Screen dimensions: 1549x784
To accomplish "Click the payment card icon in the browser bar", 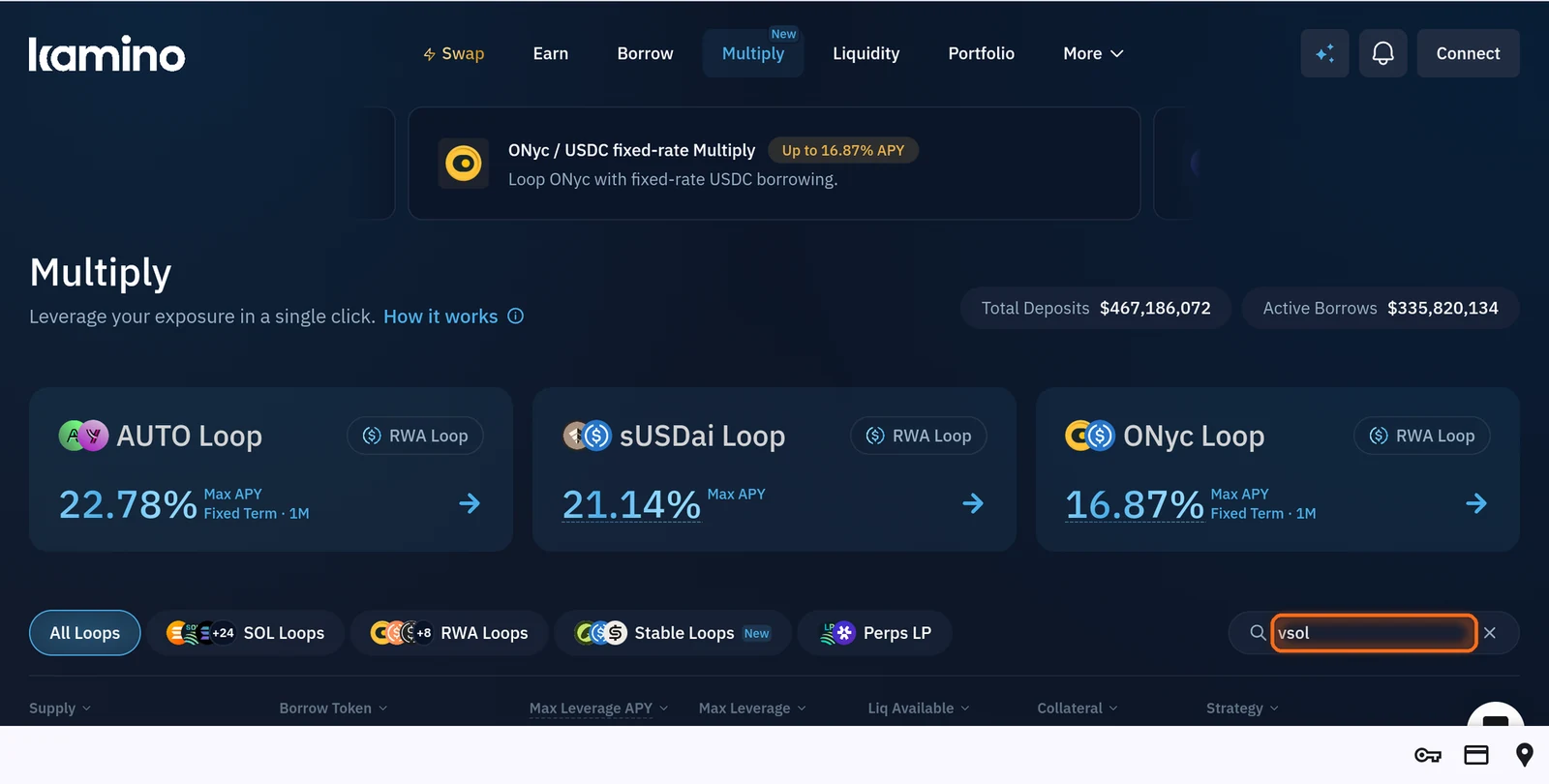I will [1476, 755].
